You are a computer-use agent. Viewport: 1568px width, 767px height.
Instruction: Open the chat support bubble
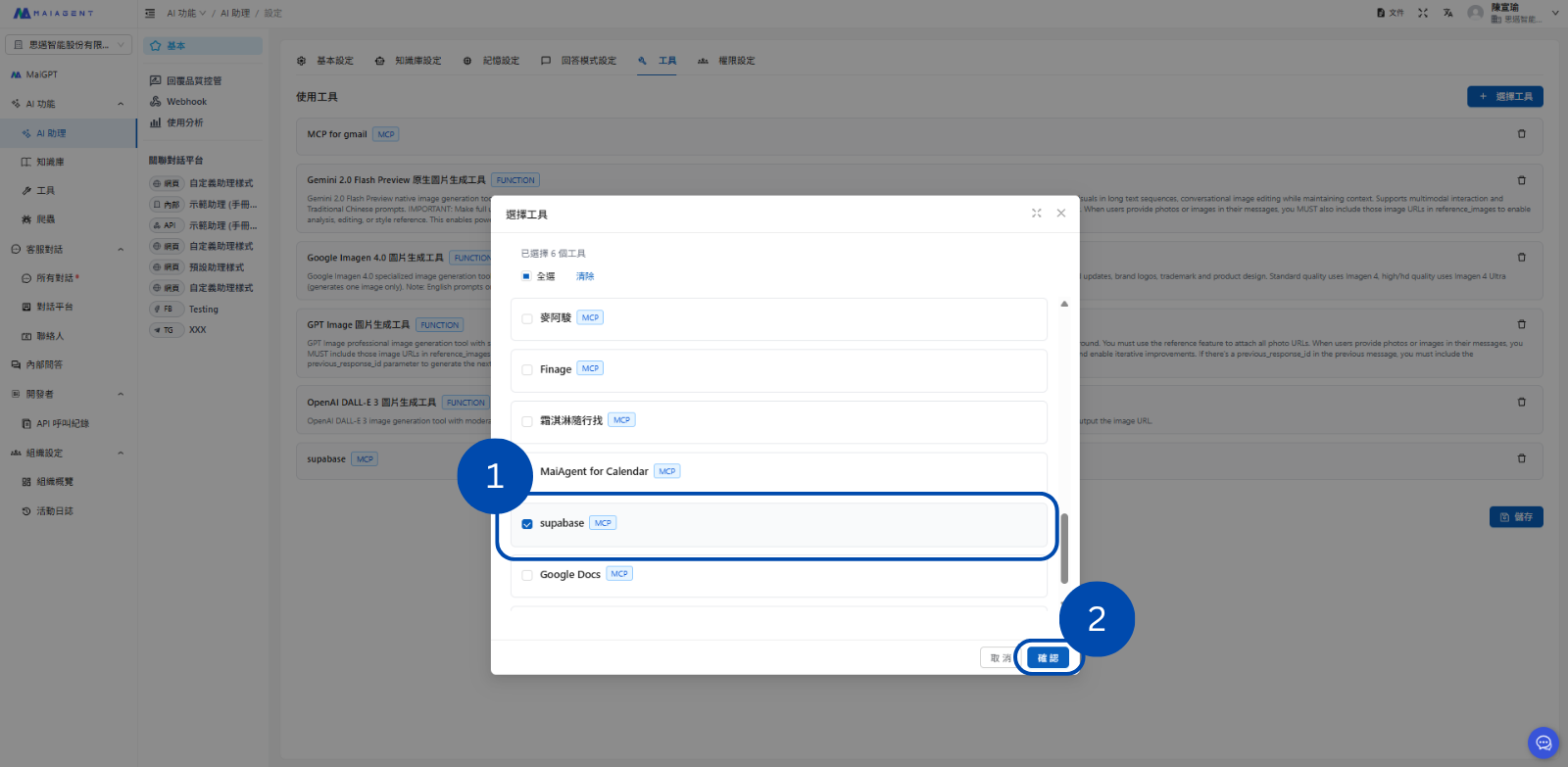click(1543, 743)
